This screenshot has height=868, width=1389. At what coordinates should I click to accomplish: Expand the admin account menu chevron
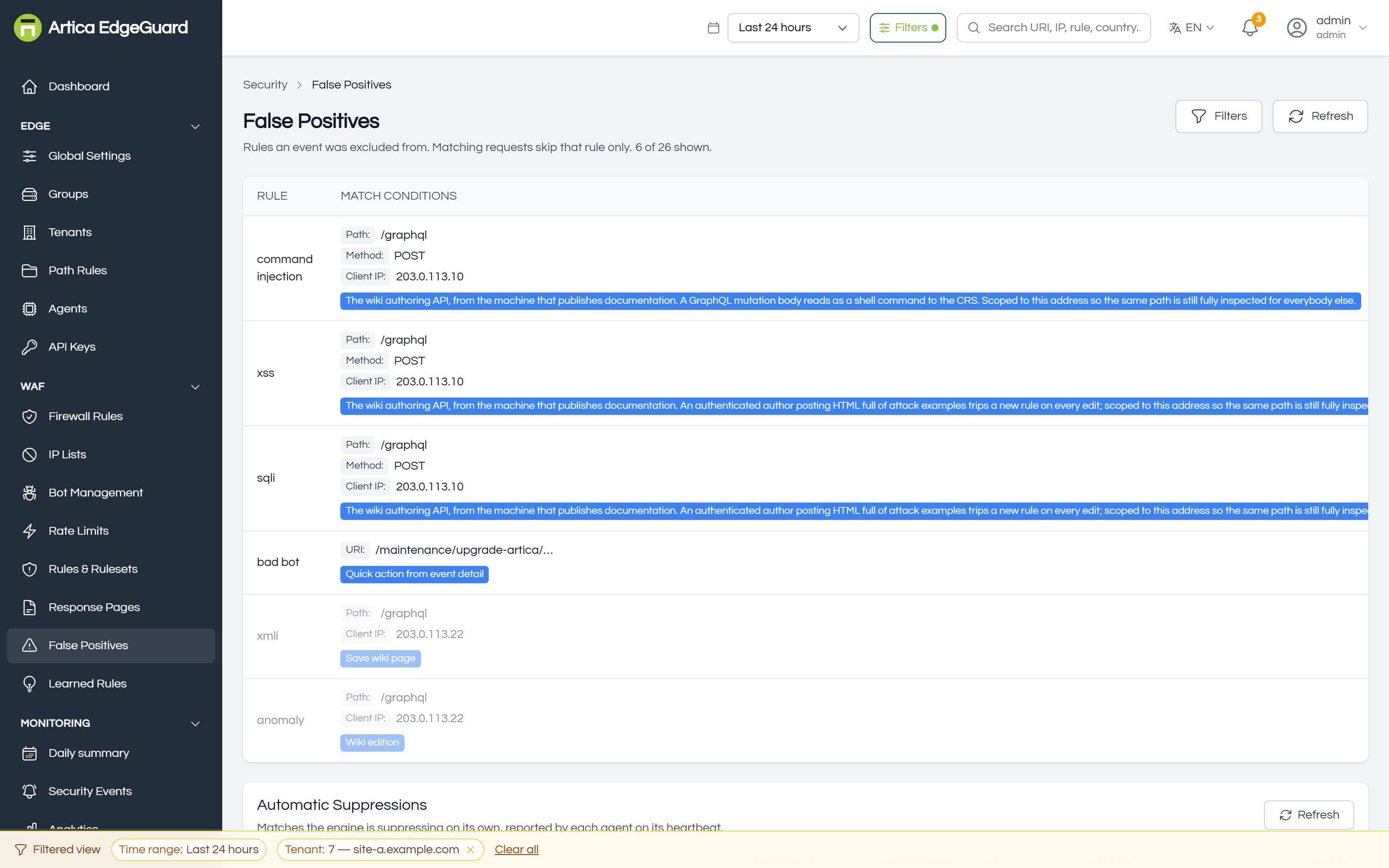1363,27
